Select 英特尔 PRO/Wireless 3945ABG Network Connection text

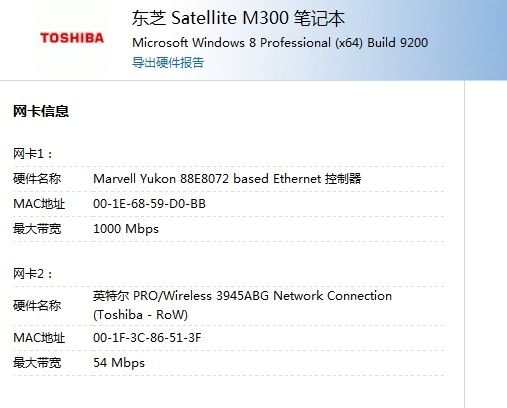coord(242,296)
